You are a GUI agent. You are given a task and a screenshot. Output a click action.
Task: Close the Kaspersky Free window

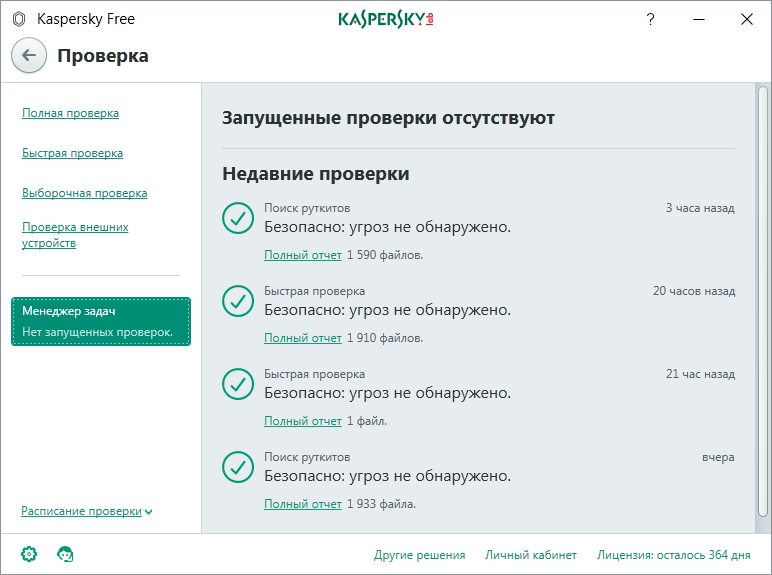pyautogui.click(x=747, y=19)
